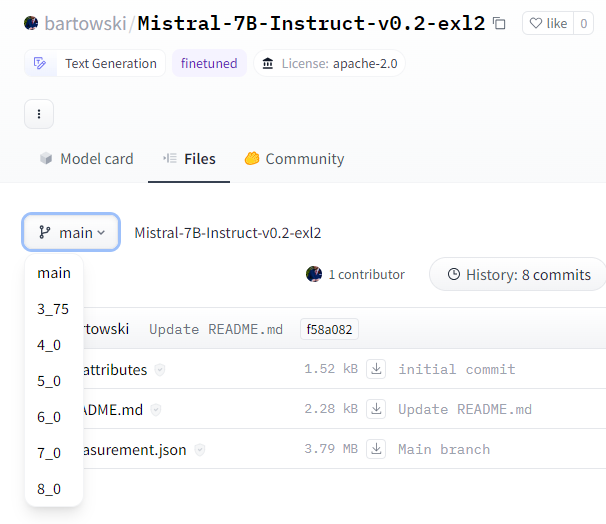The image size is (606, 524).
Task: Open the README.md row's Update README.md commit
Action: point(465,409)
